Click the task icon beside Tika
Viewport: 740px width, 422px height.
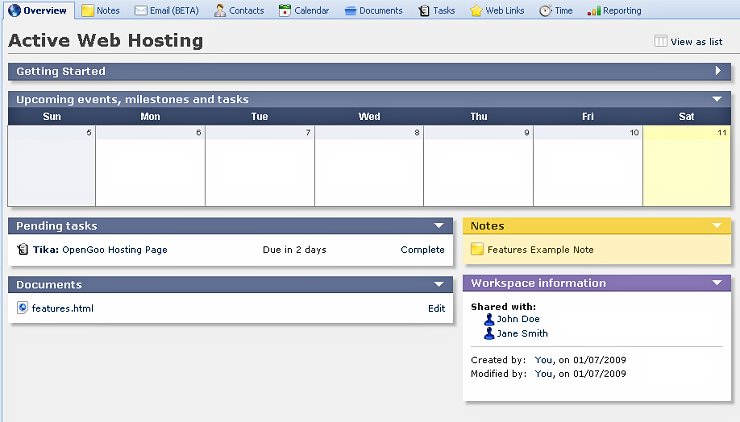tap(23, 249)
